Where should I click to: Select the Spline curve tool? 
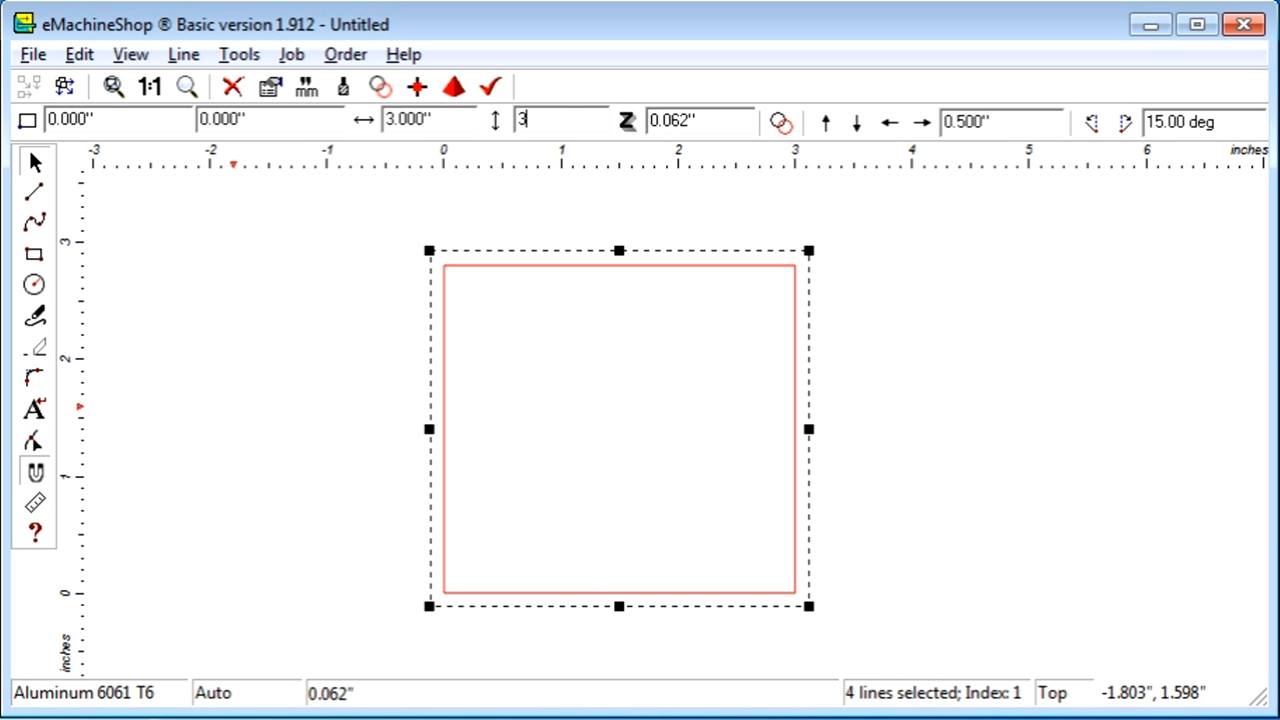tap(35, 222)
